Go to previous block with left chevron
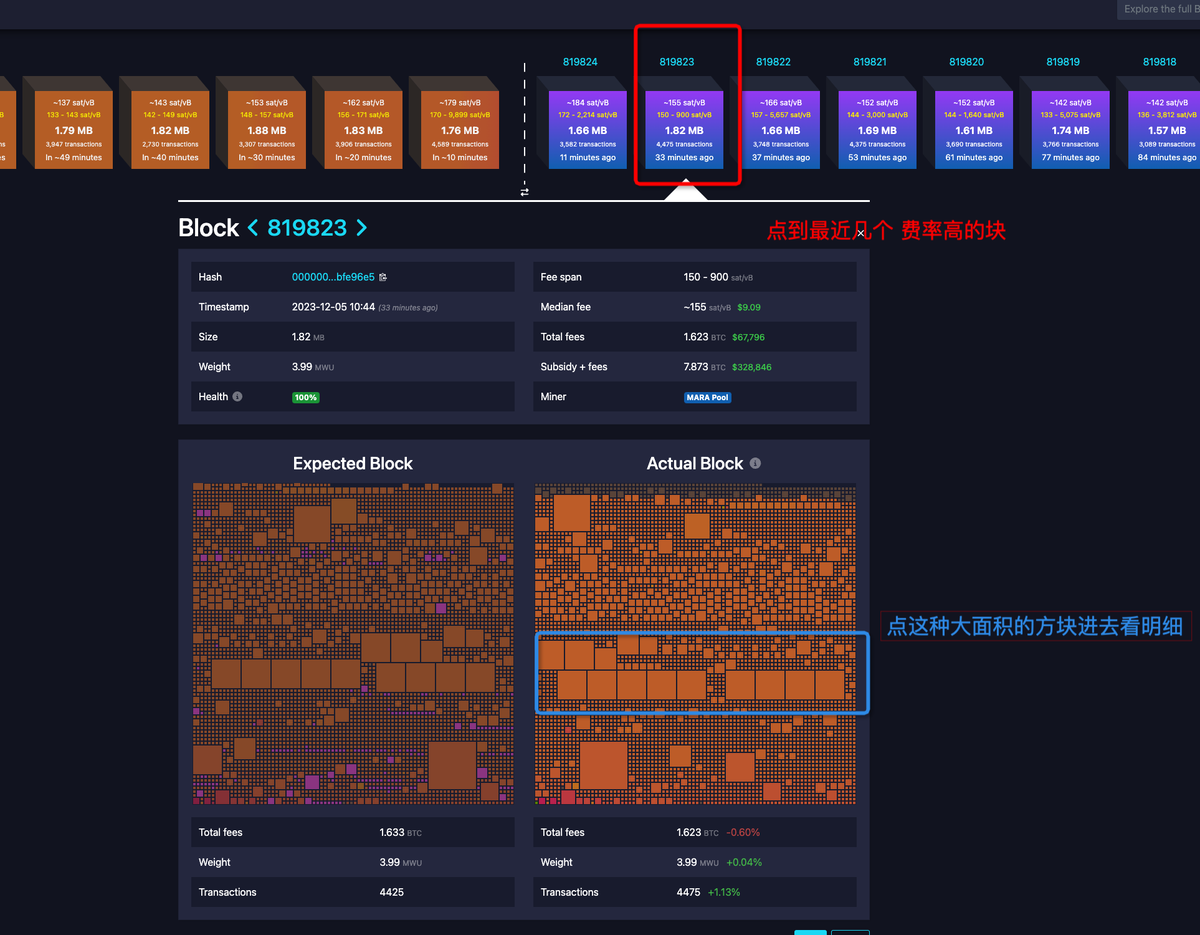Screen dimensions: 1200x935 pos(254,229)
